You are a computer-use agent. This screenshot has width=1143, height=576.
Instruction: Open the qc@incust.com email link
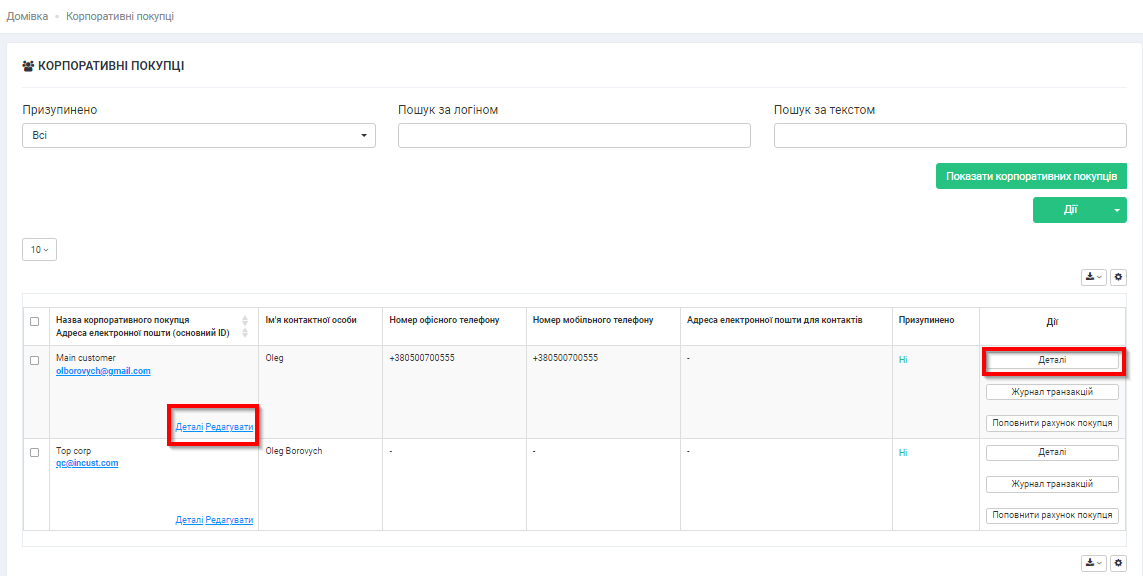pos(87,464)
